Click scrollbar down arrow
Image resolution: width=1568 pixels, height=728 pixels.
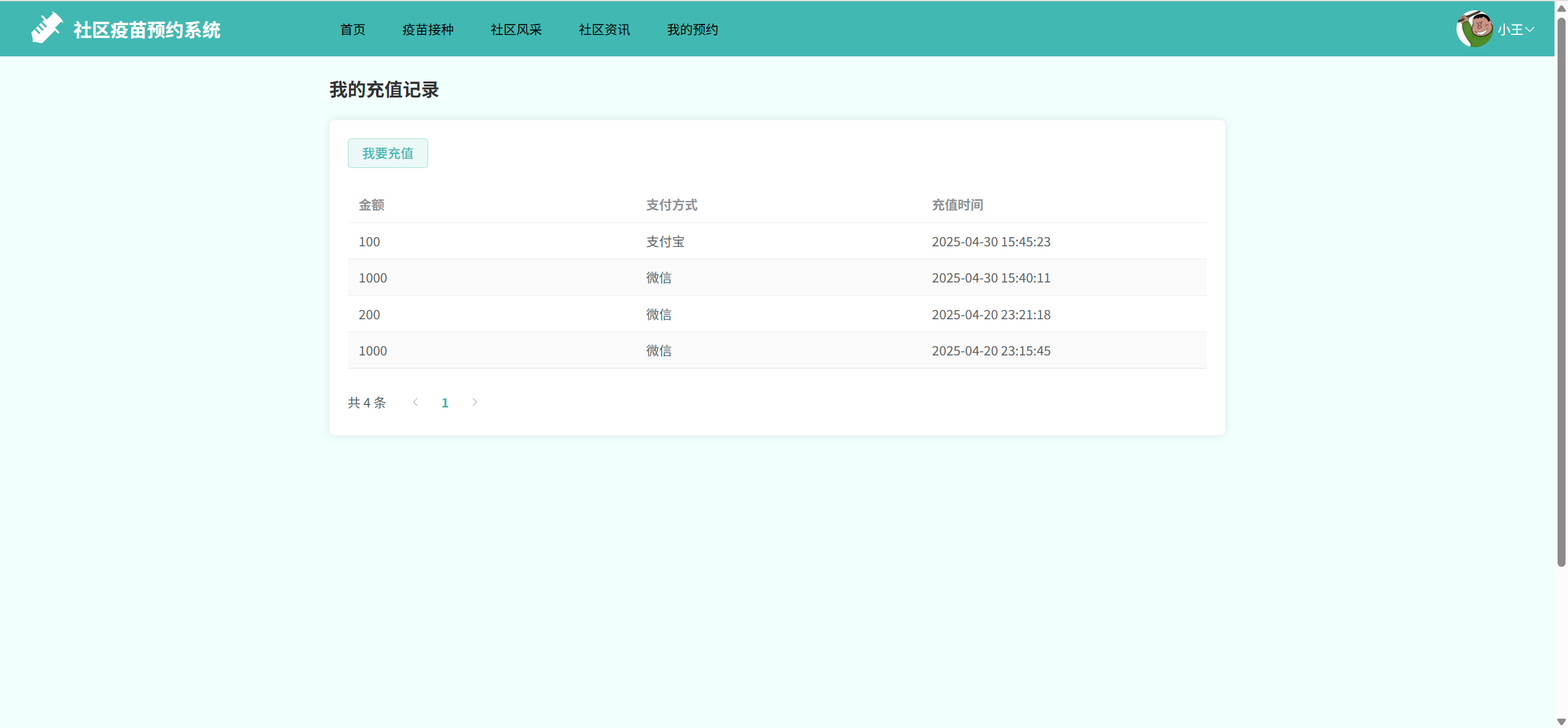pyautogui.click(x=1561, y=722)
